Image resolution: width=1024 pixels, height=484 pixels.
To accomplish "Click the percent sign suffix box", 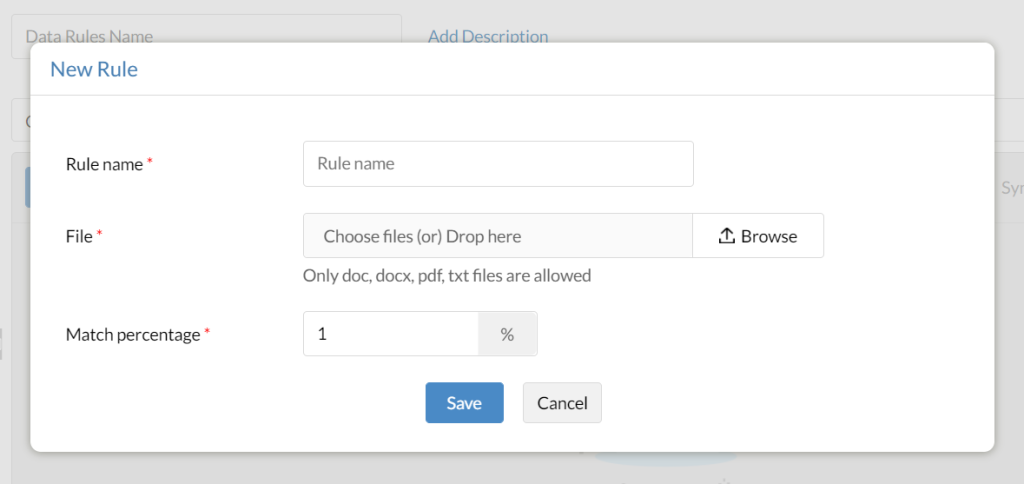I will [507, 334].
